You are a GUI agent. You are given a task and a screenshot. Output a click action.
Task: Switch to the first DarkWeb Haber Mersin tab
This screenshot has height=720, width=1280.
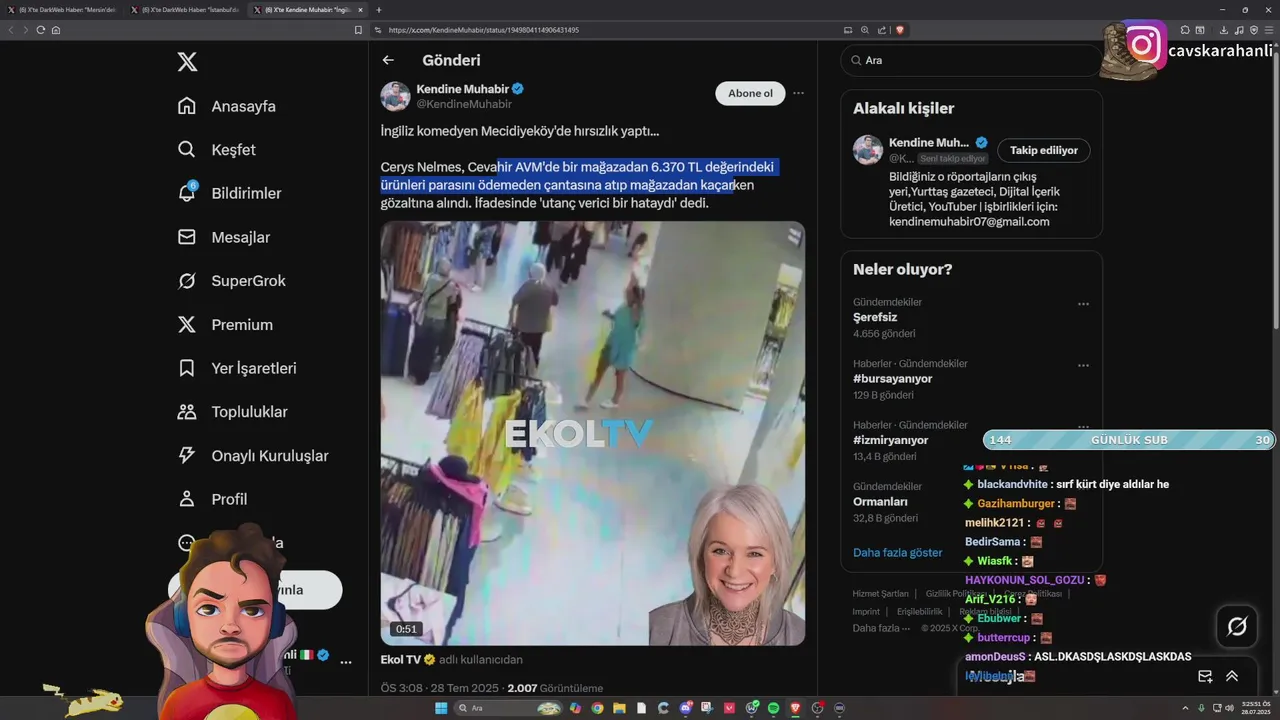pos(62,9)
